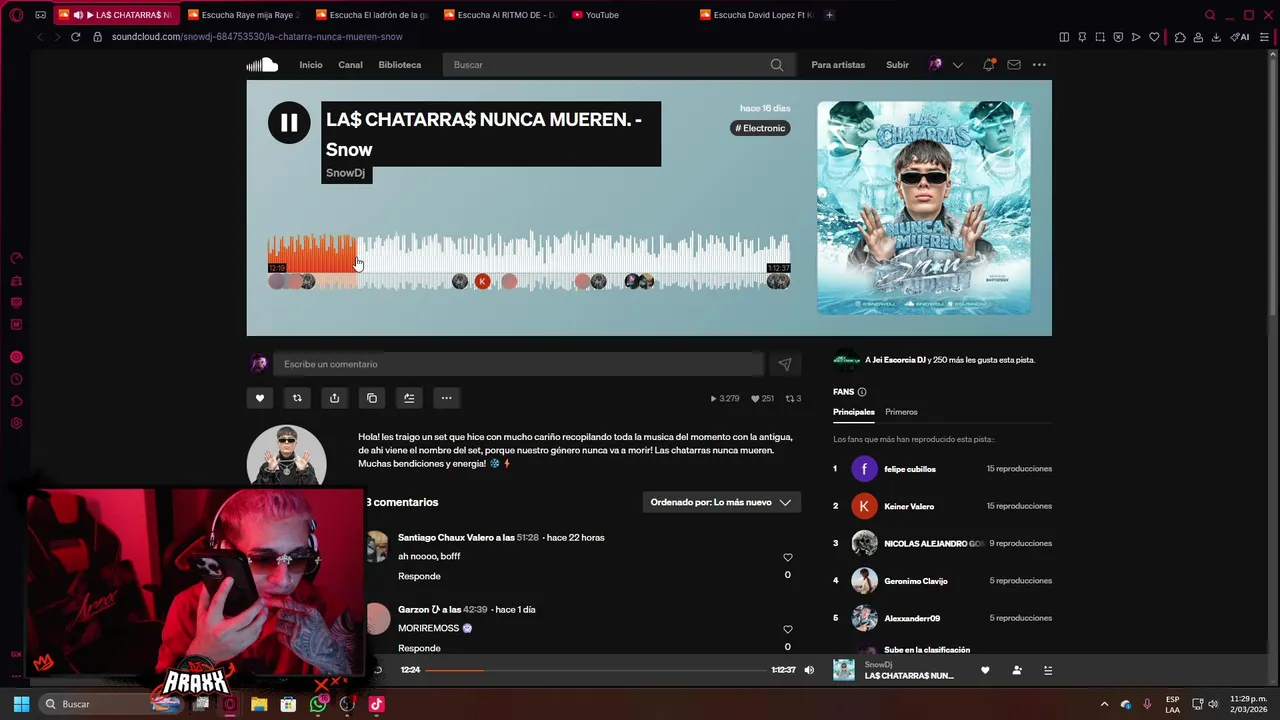
Task: Like Garzon's MORIREMOSS comment heart
Action: (x=788, y=630)
